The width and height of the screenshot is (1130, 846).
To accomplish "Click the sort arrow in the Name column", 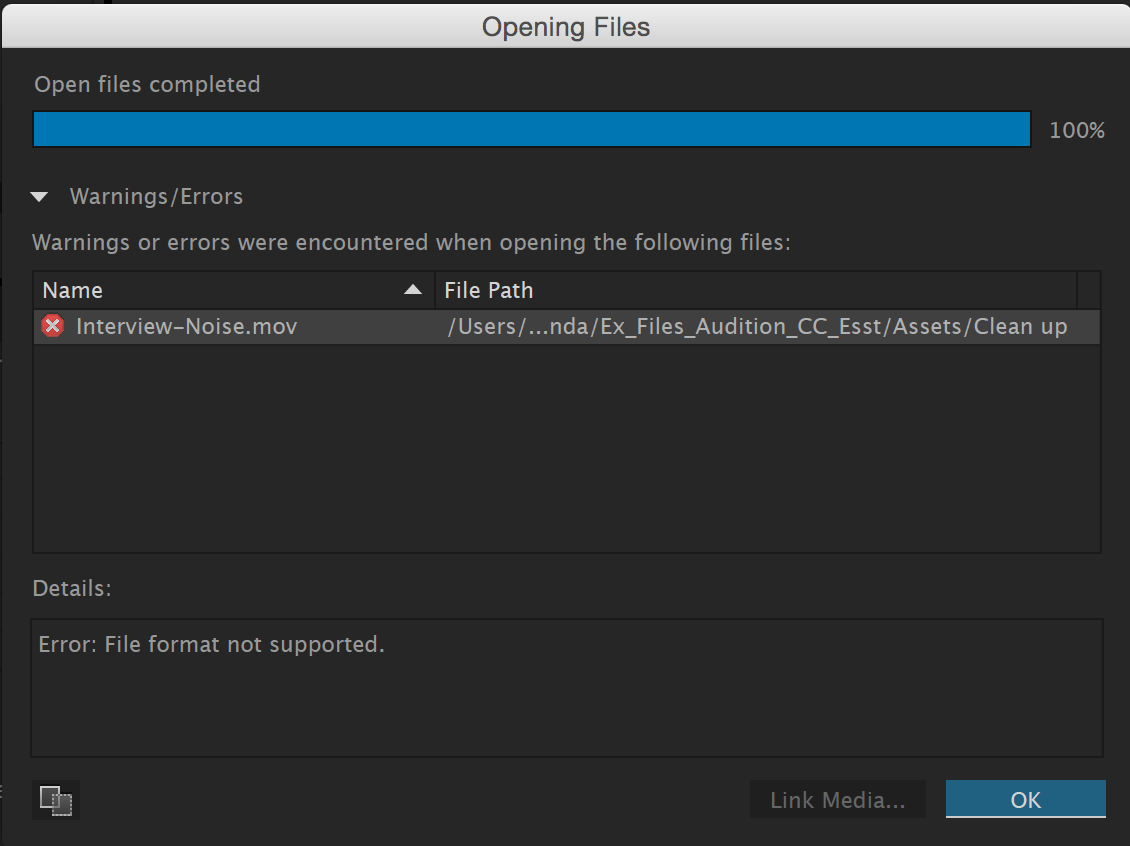I will pyautogui.click(x=413, y=290).
